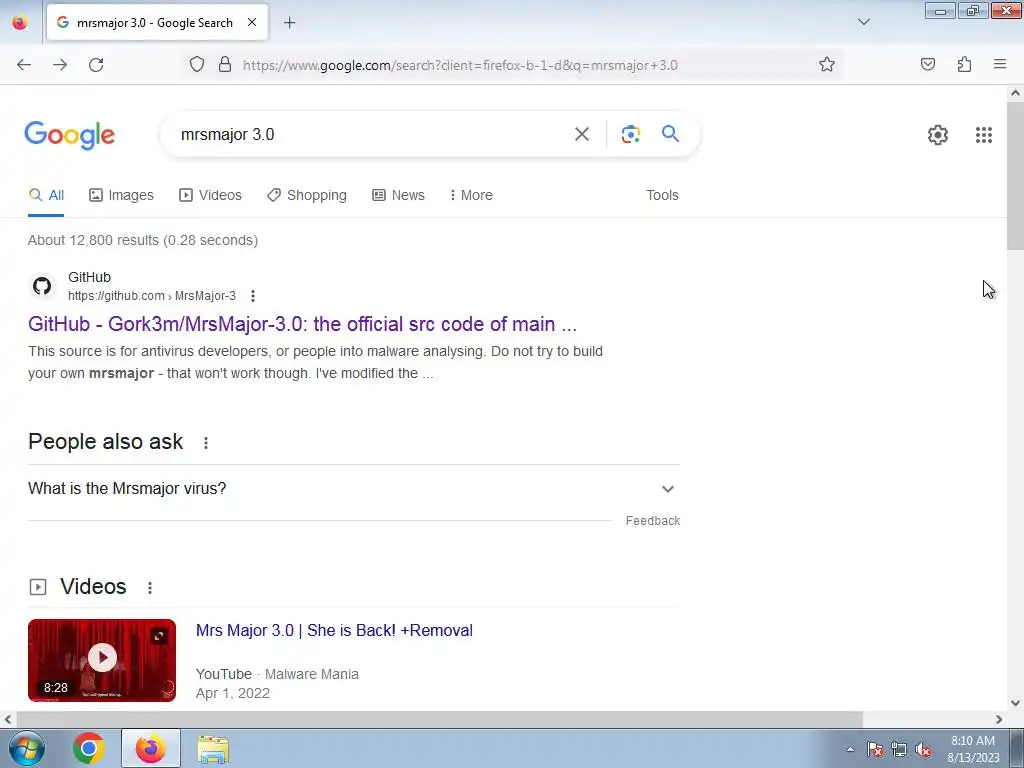Click the github.com MrsMajor-3 URL breadcrumb
The image size is (1024, 768).
[152, 296]
